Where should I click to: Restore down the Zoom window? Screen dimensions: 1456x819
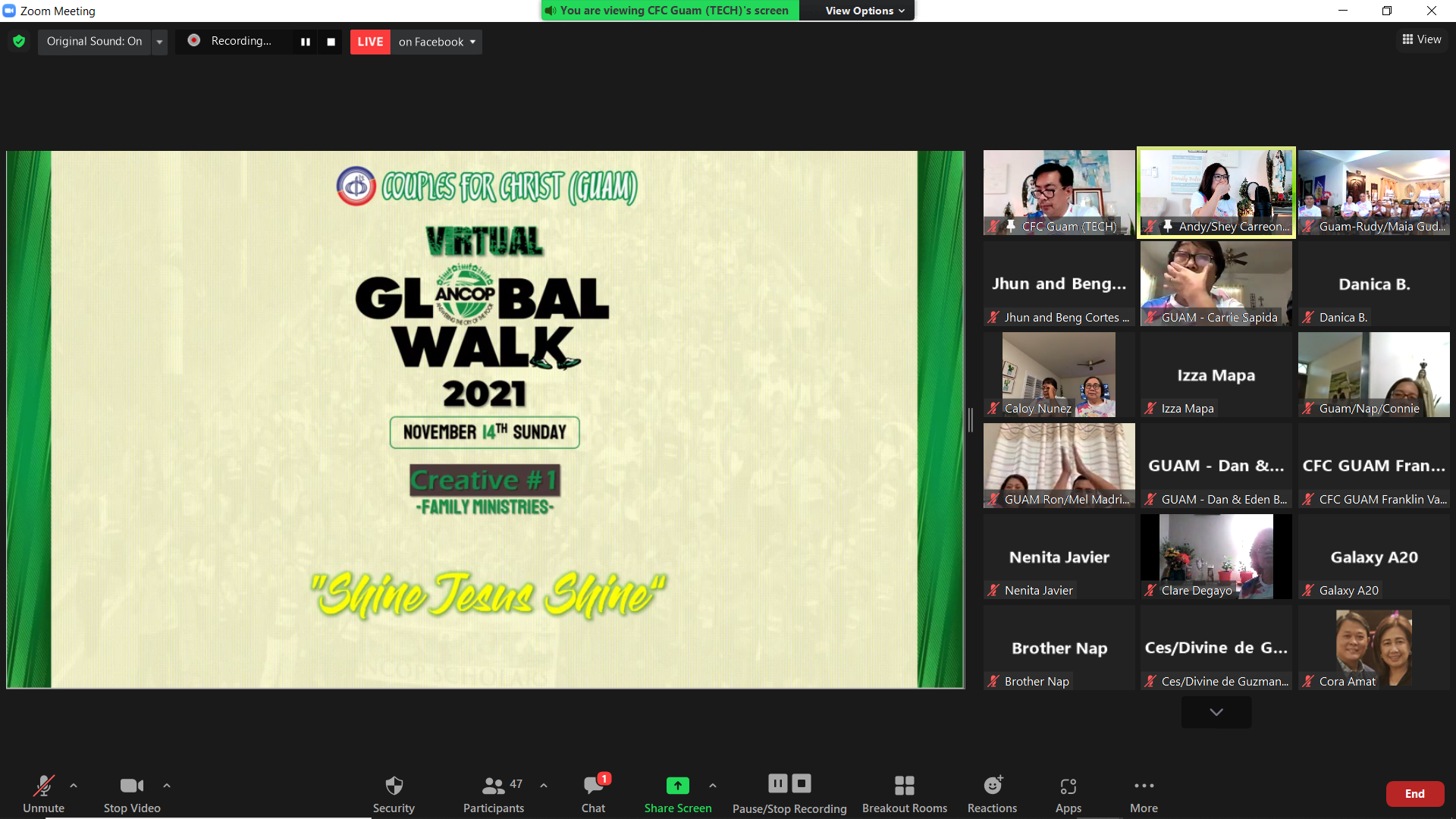(x=1387, y=11)
